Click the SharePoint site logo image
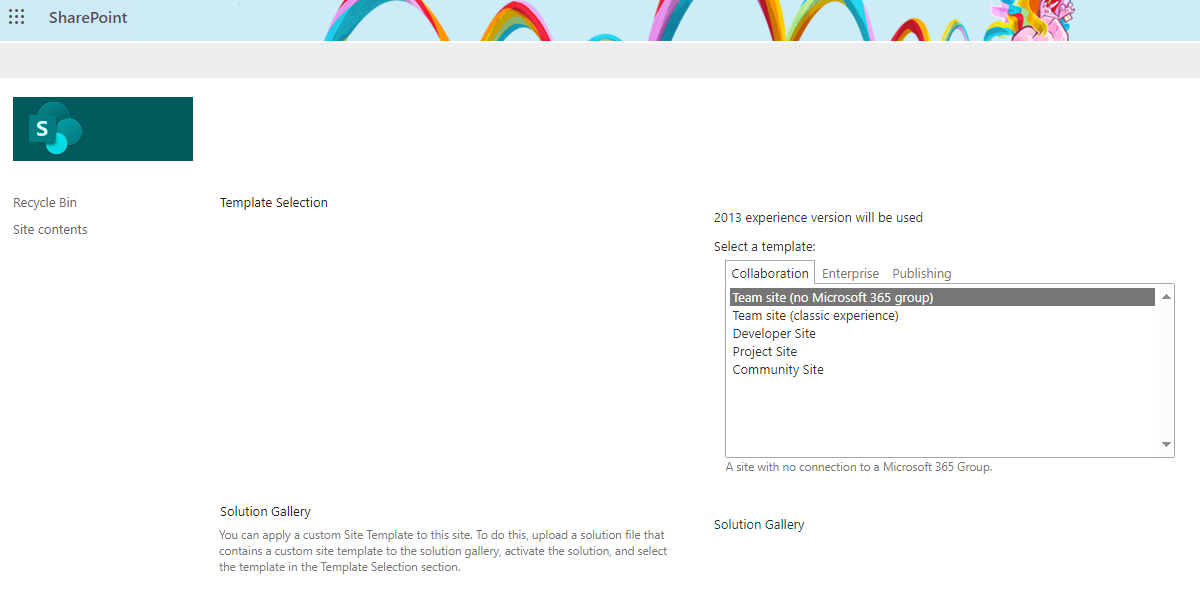The width and height of the screenshot is (1200, 596). (102, 128)
